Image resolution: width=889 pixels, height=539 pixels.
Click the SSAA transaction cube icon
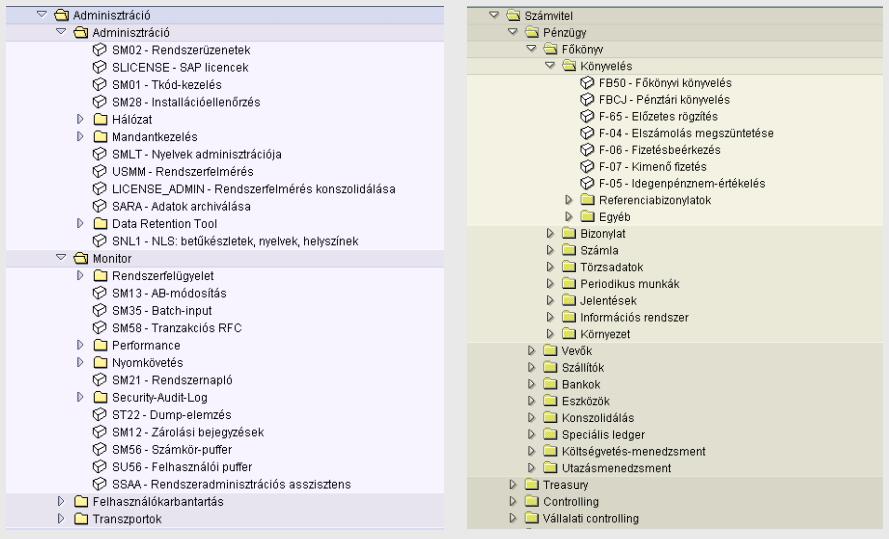(x=100, y=484)
